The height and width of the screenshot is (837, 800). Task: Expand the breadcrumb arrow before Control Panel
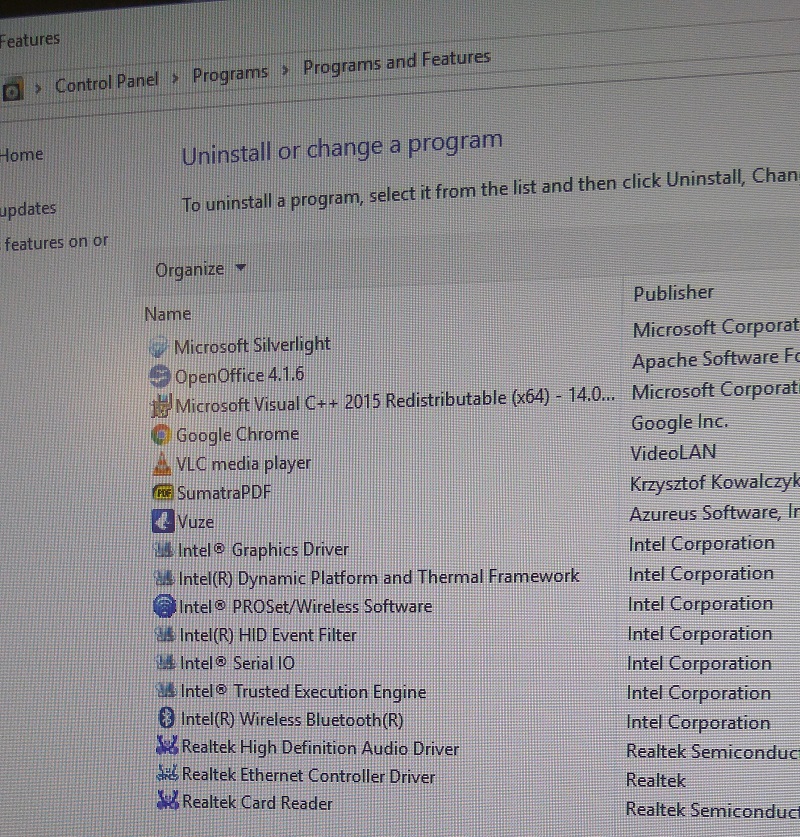click(38, 88)
